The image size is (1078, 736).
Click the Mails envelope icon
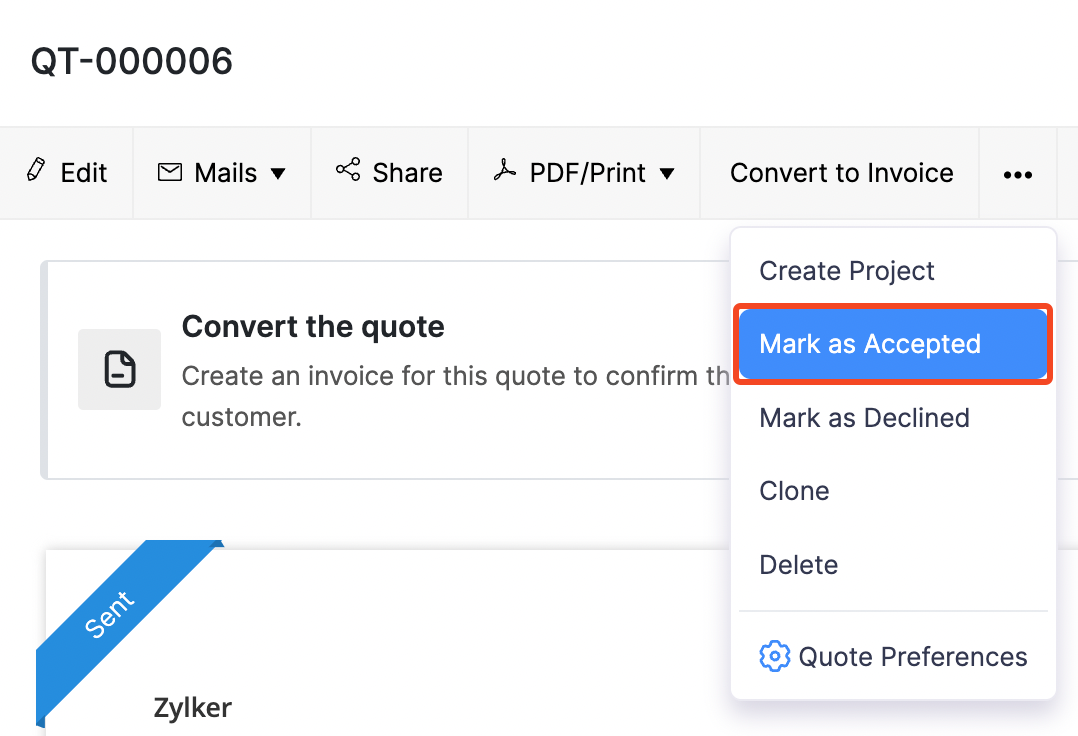point(170,172)
